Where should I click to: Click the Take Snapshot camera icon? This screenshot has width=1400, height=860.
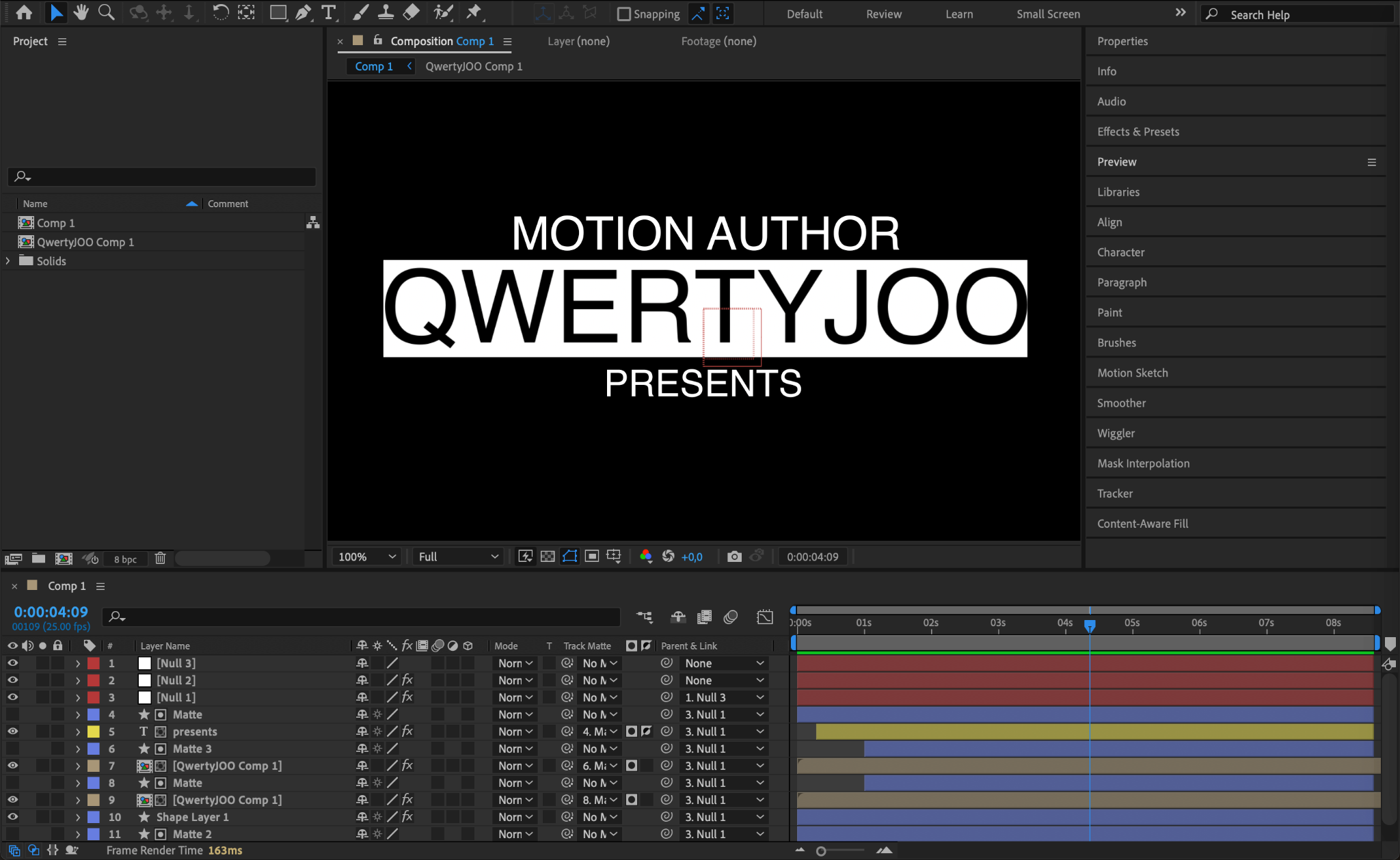point(734,556)
